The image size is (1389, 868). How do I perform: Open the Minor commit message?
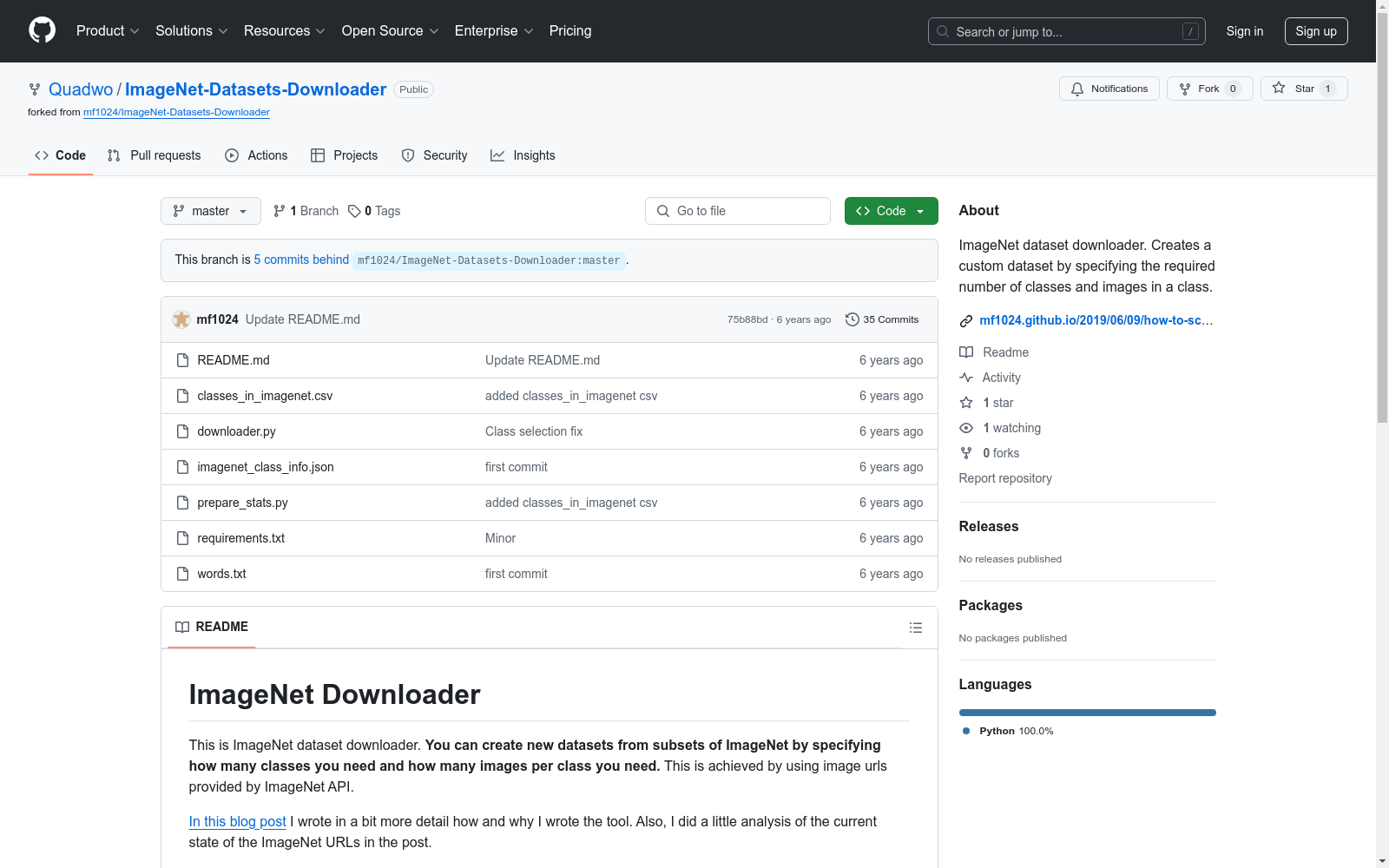[x=500, y=538]
